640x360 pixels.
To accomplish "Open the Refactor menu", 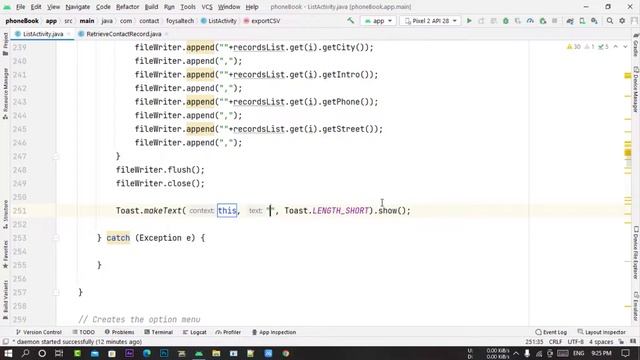I will click(127, 7).
